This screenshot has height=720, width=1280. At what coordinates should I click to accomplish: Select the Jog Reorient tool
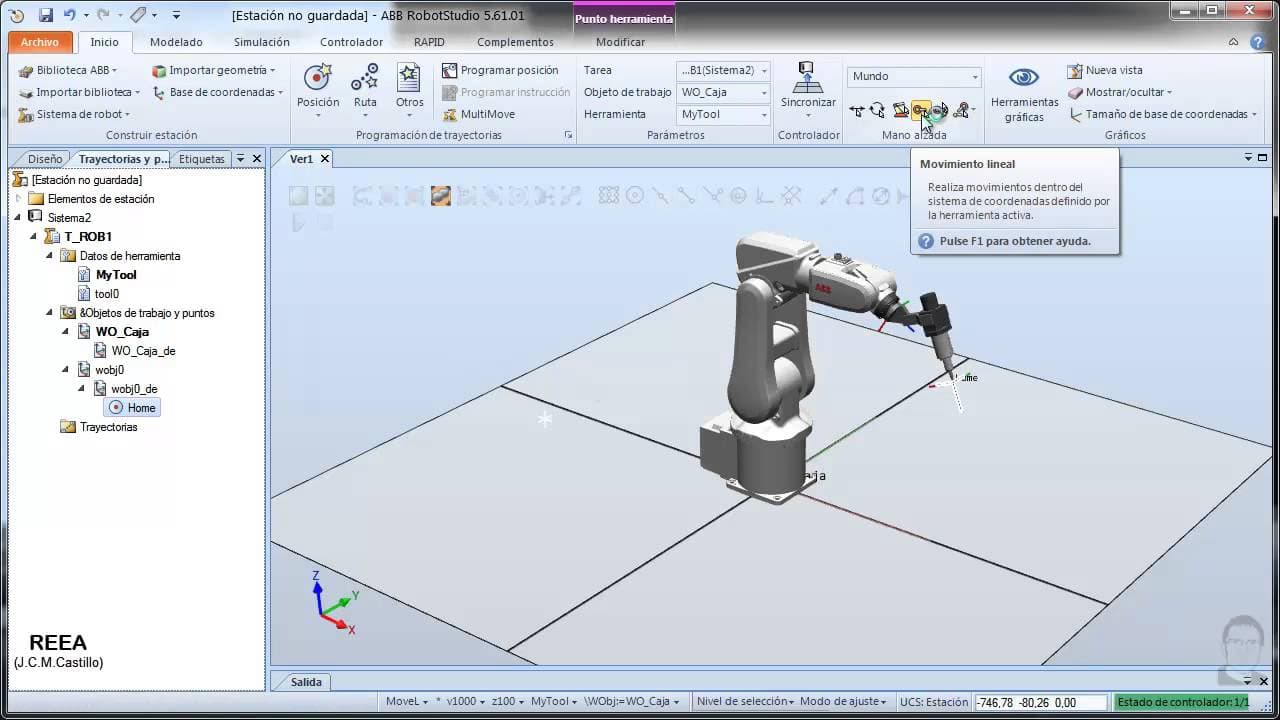pos(940,110)
